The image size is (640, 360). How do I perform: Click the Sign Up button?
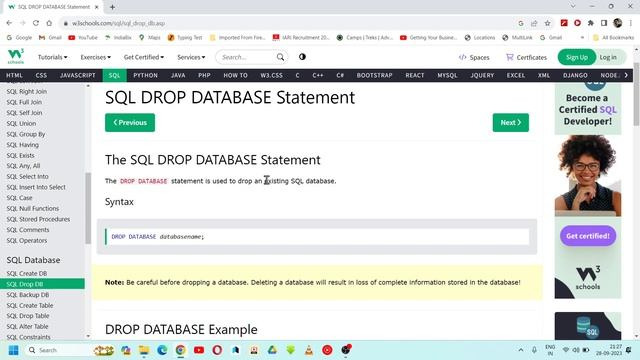577,57
